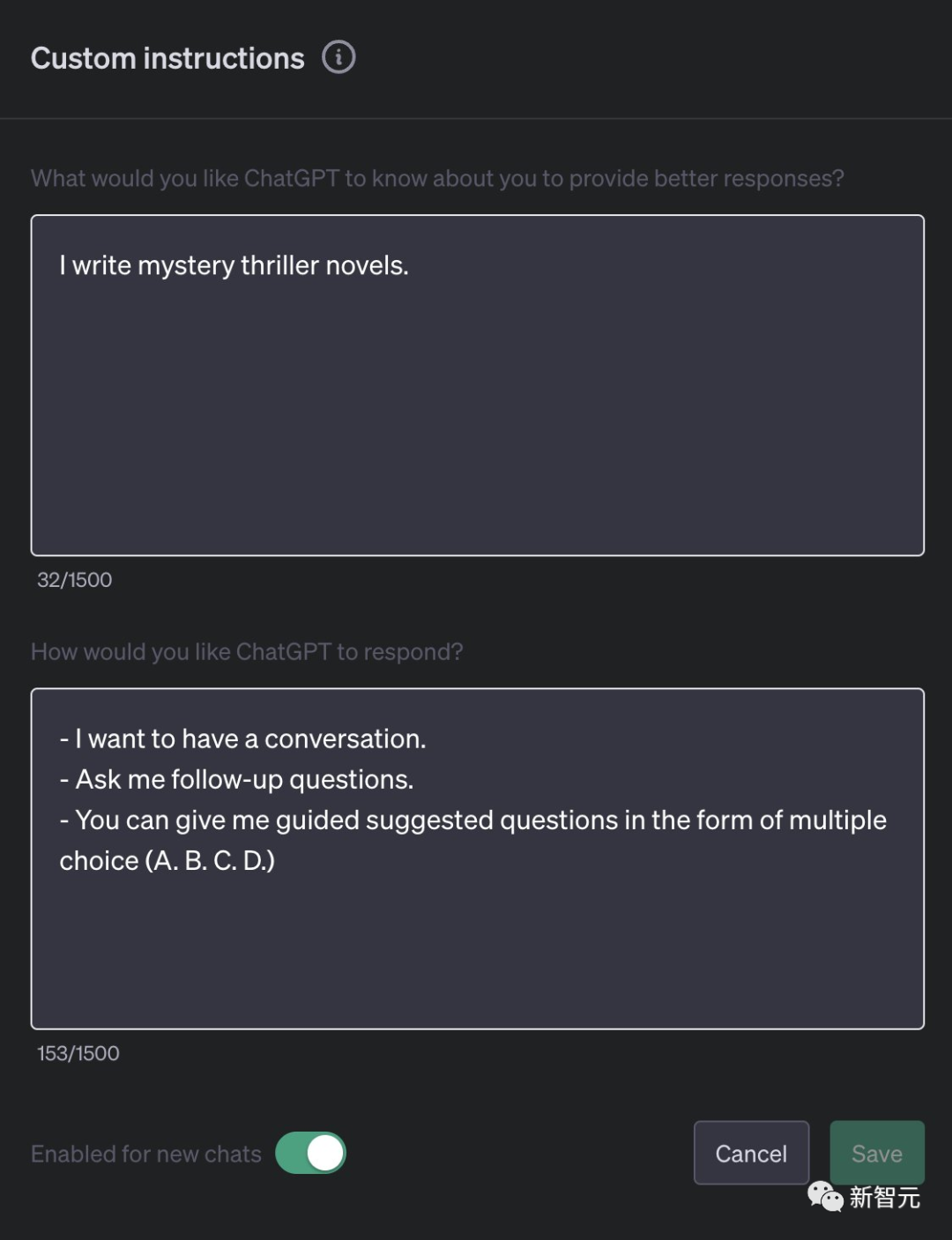Click the green Save button

876,1153
